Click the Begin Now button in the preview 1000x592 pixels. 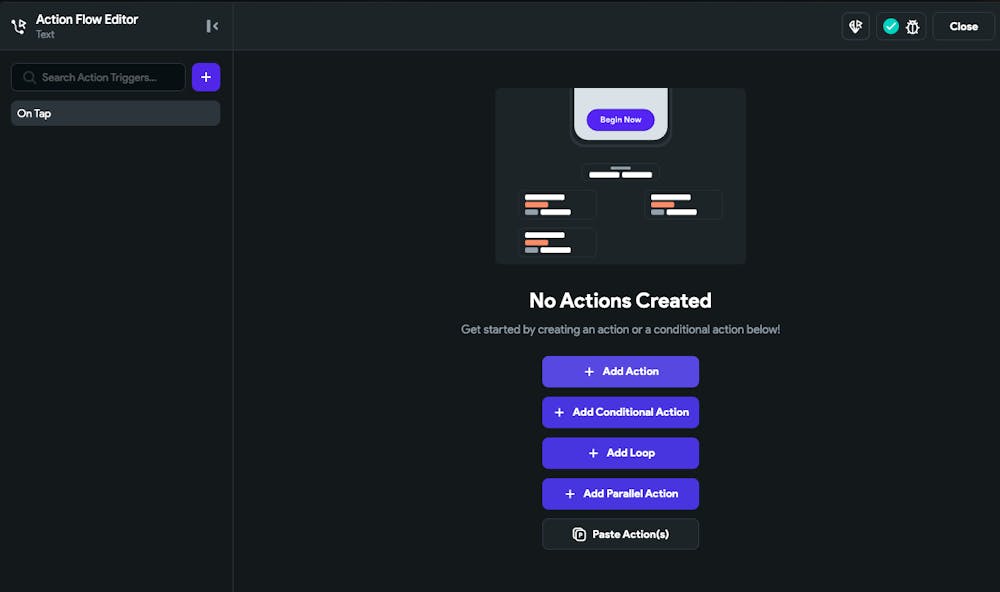pos(620,119)
